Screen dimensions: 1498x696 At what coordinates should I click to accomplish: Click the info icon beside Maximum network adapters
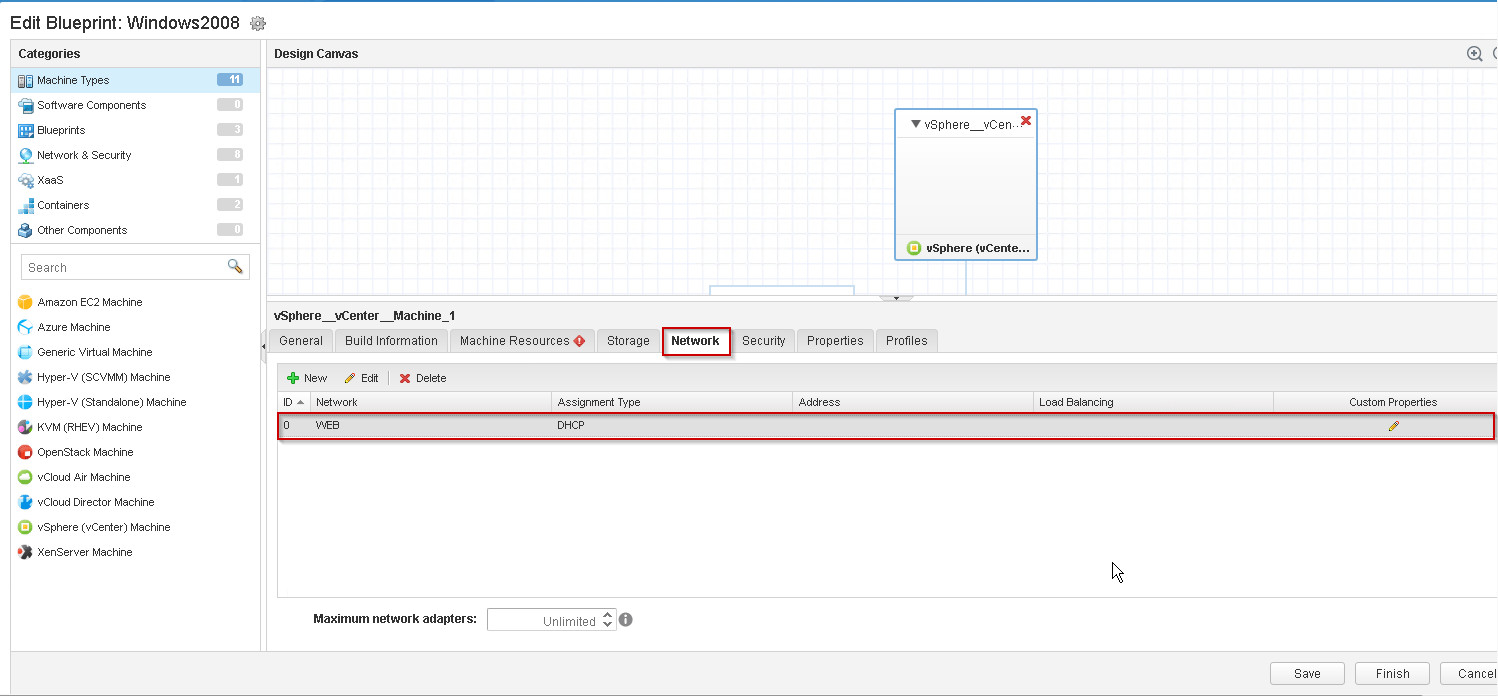626,620
